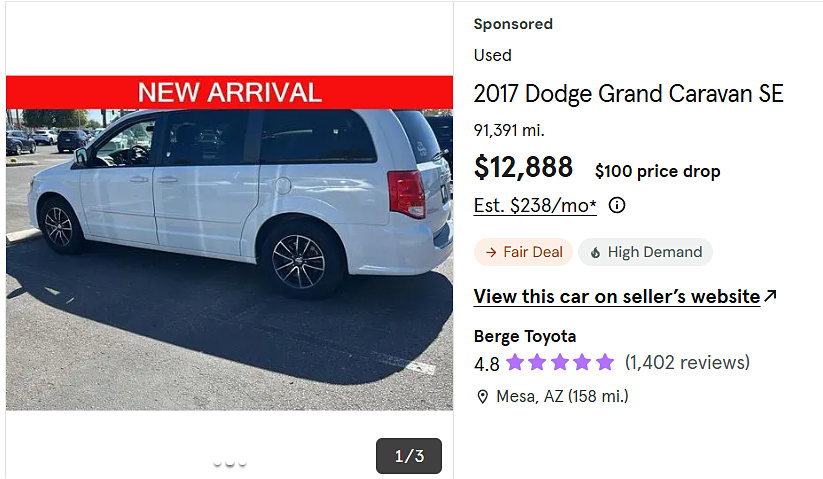Image resolution: width=823 pixels, height=479 pixels.
Task: Select the middle image carousel dot
Action: click(x=230, y=464)
